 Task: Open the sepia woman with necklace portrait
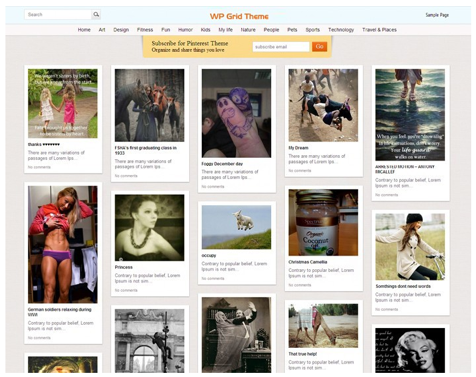[150, 228]
